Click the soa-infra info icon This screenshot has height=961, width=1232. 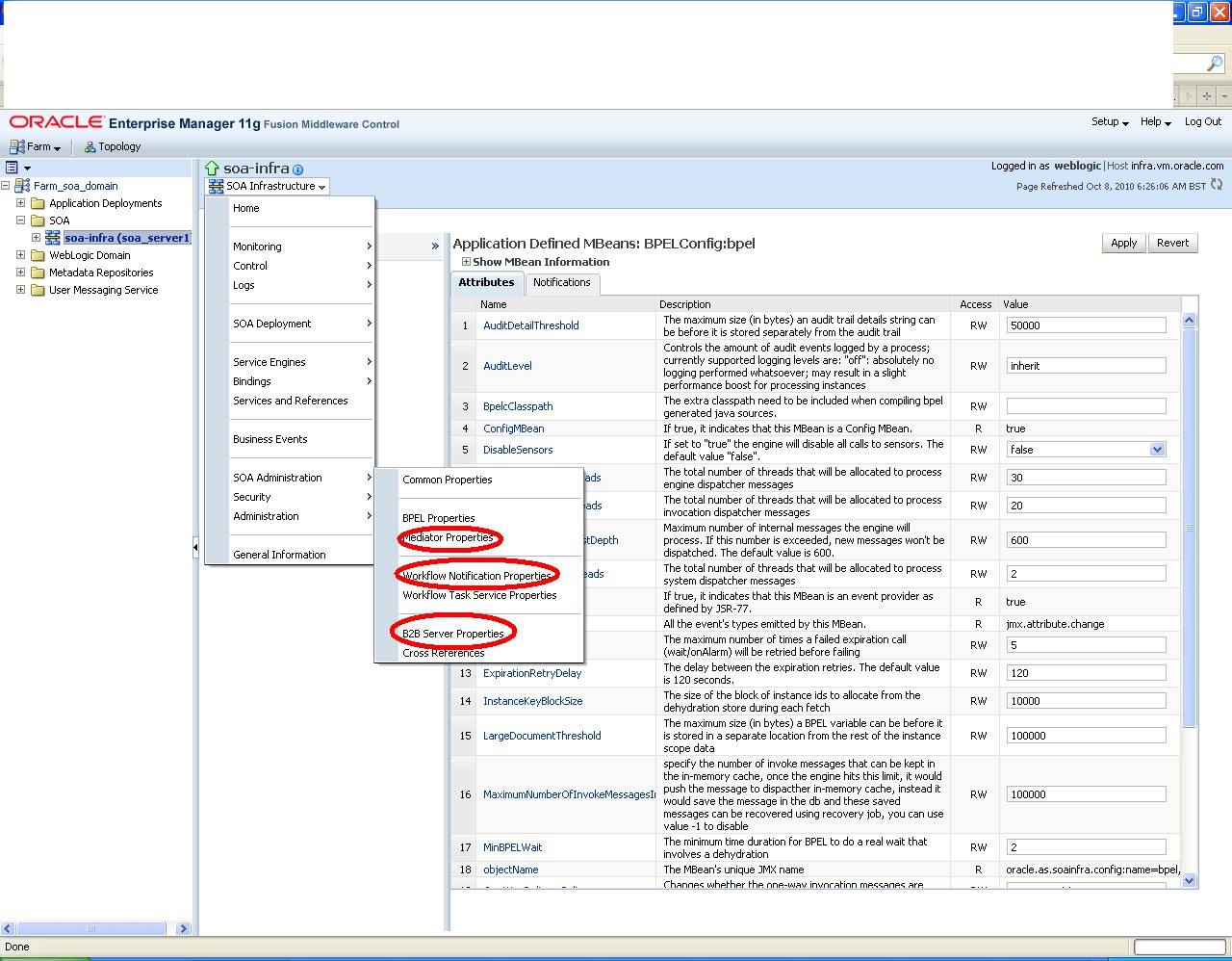pos(297,169)
